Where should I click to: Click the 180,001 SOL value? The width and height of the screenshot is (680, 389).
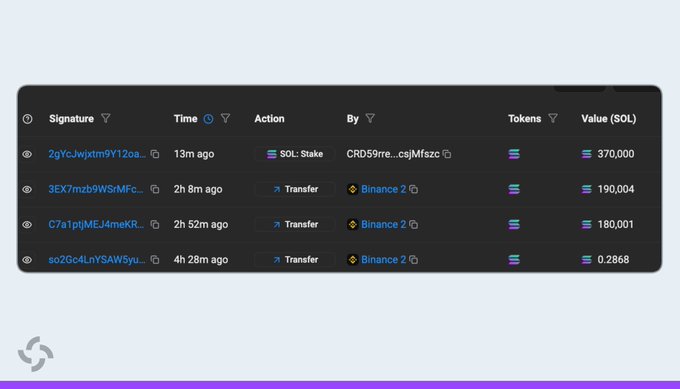pos(615,224)
